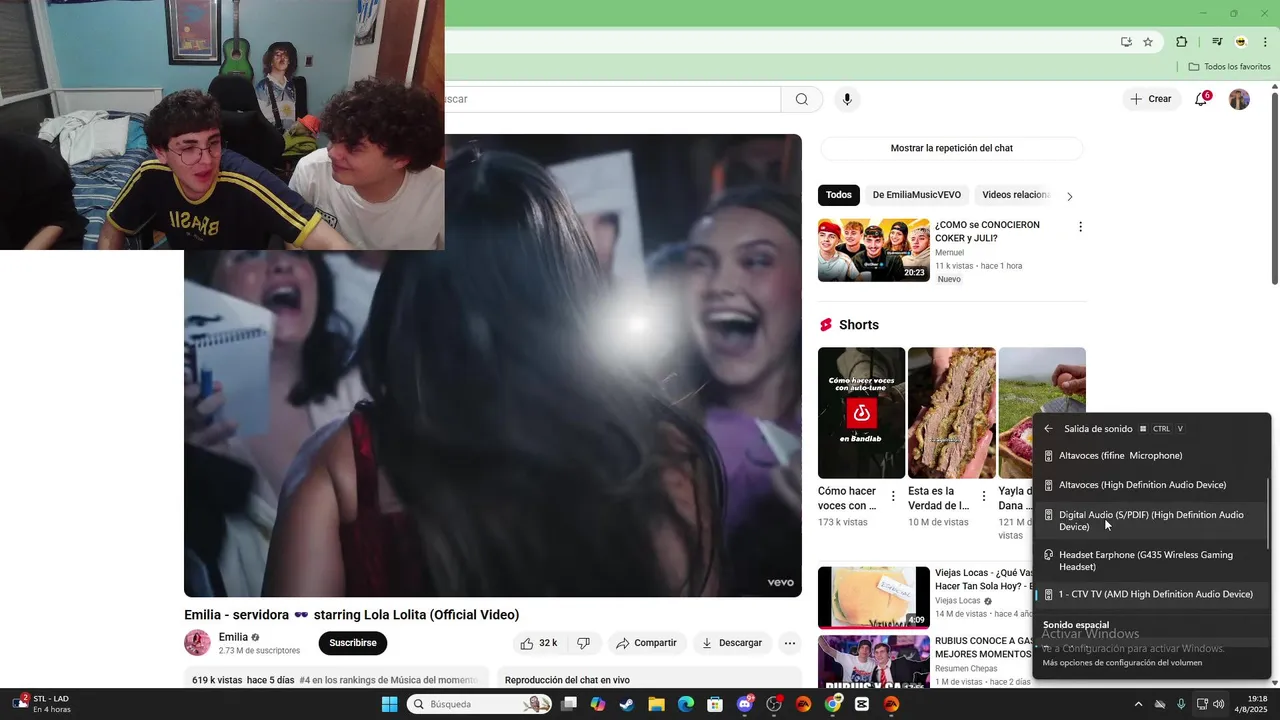
Task: Start voice search with the microphone icon
Action: tap(847, 99)
